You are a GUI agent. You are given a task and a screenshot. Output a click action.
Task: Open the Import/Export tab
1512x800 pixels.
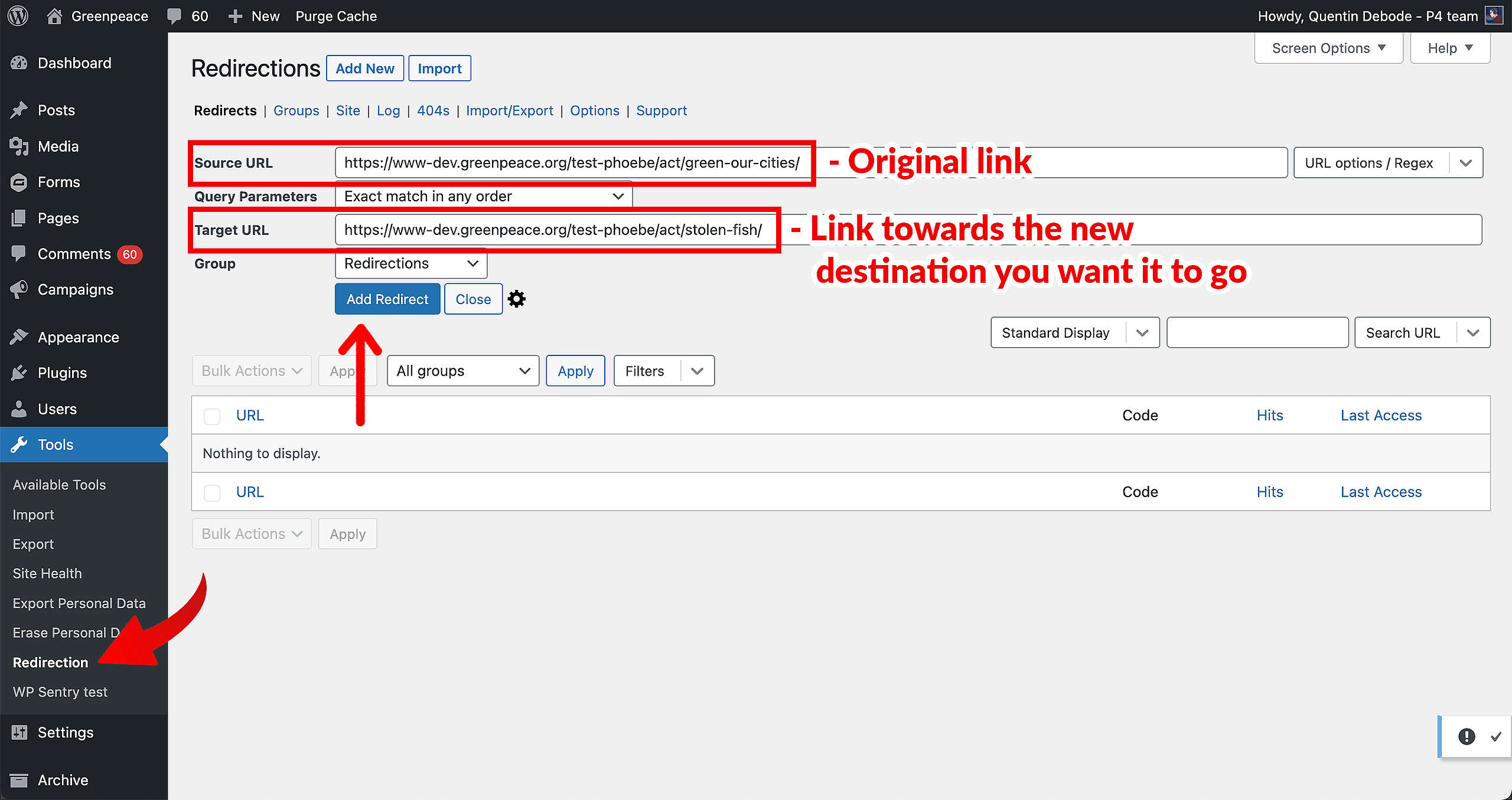pos(509,110)
